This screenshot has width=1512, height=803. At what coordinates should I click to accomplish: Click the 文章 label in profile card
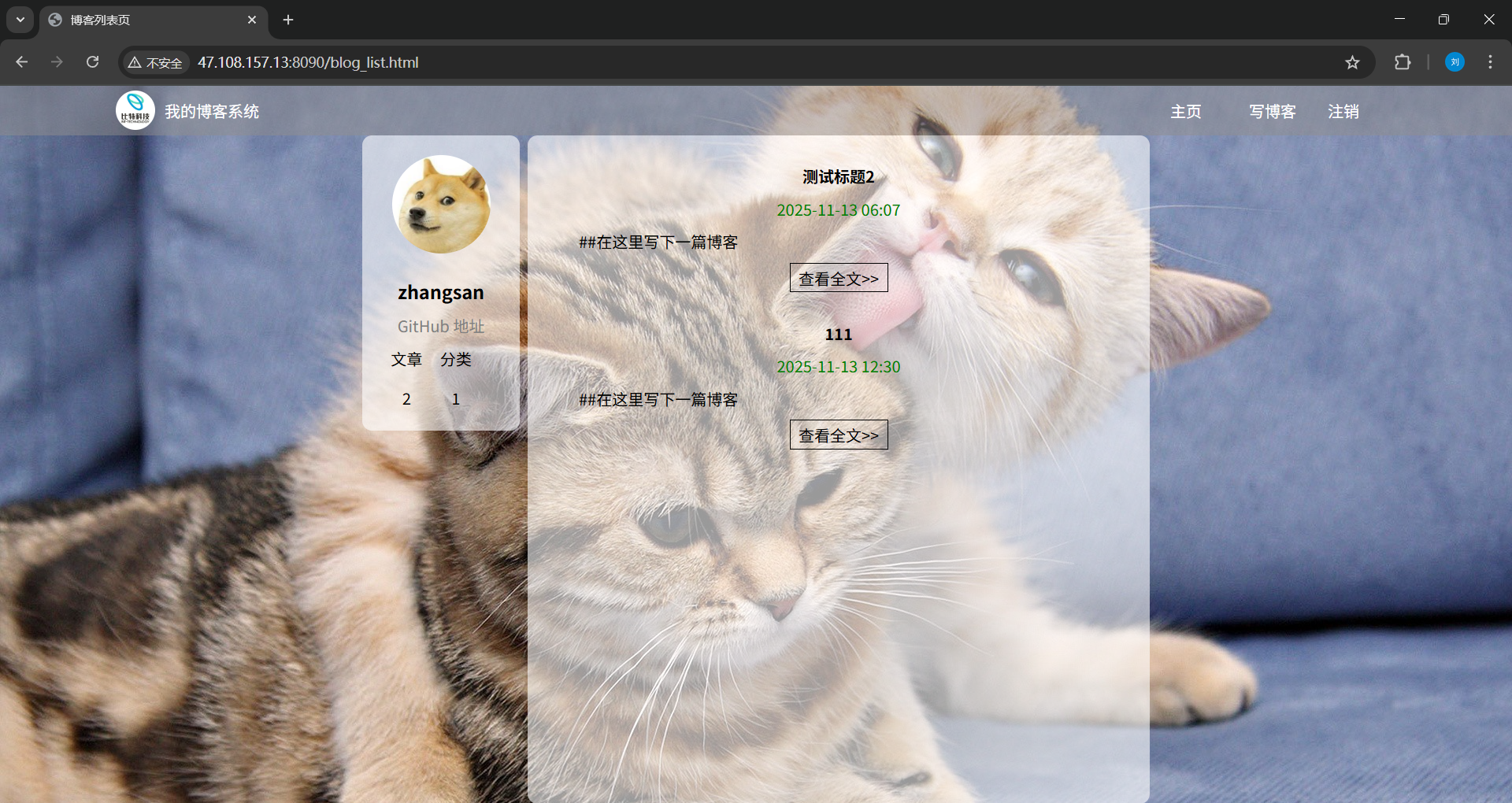(x=406, y=360)
